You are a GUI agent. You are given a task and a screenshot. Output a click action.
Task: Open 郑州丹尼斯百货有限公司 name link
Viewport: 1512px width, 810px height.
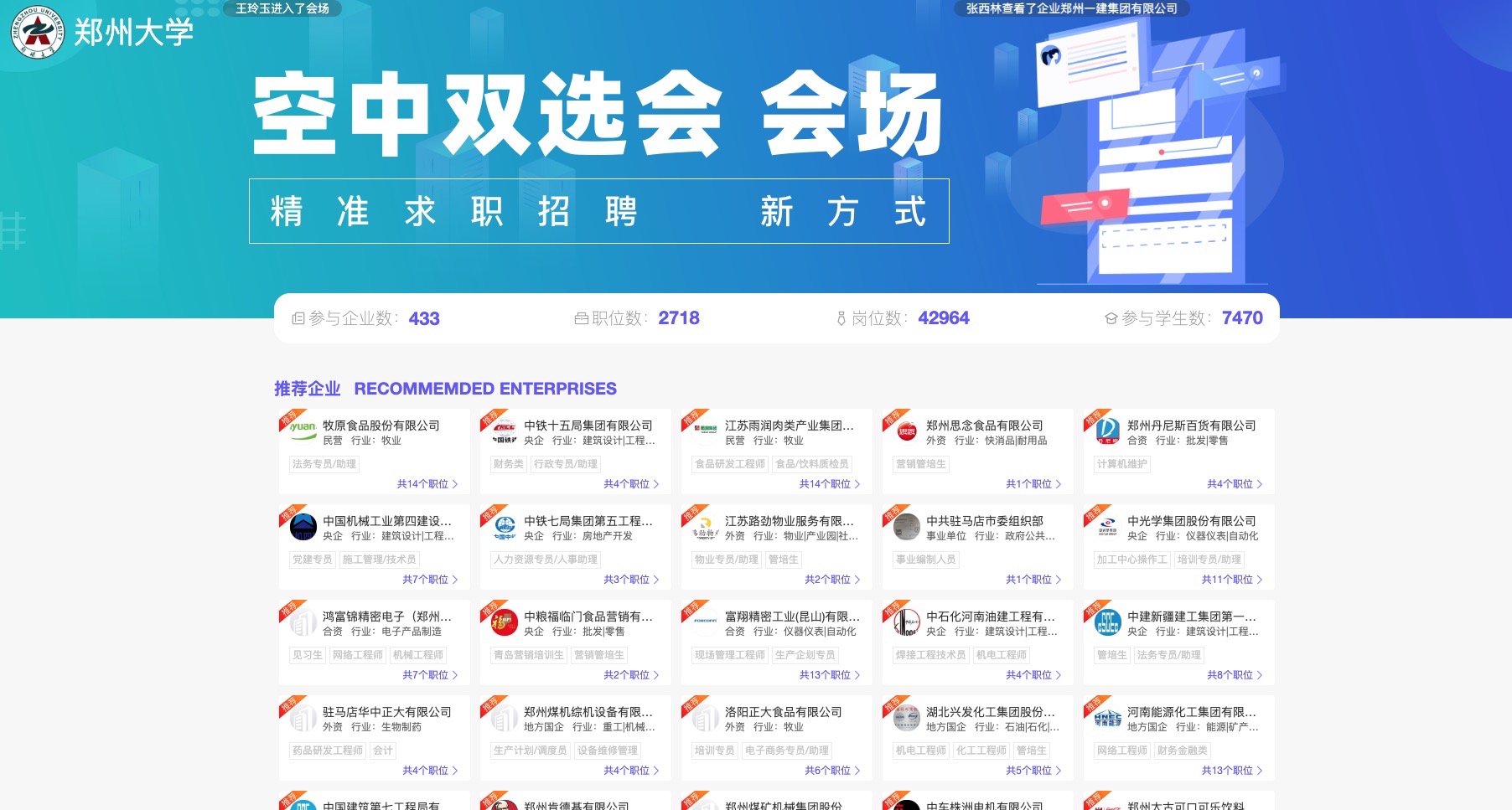pos(1192,426)
